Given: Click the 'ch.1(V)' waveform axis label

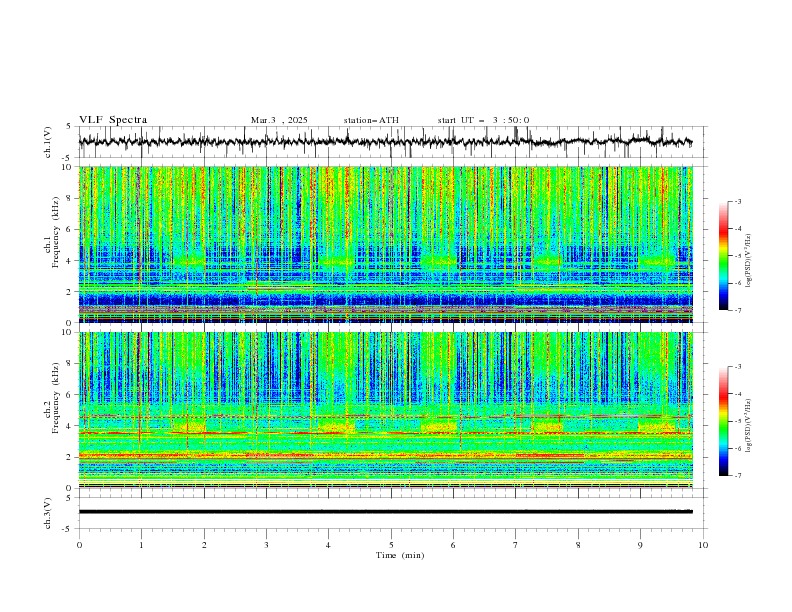Looking at the screenshot, I should 48,142.
